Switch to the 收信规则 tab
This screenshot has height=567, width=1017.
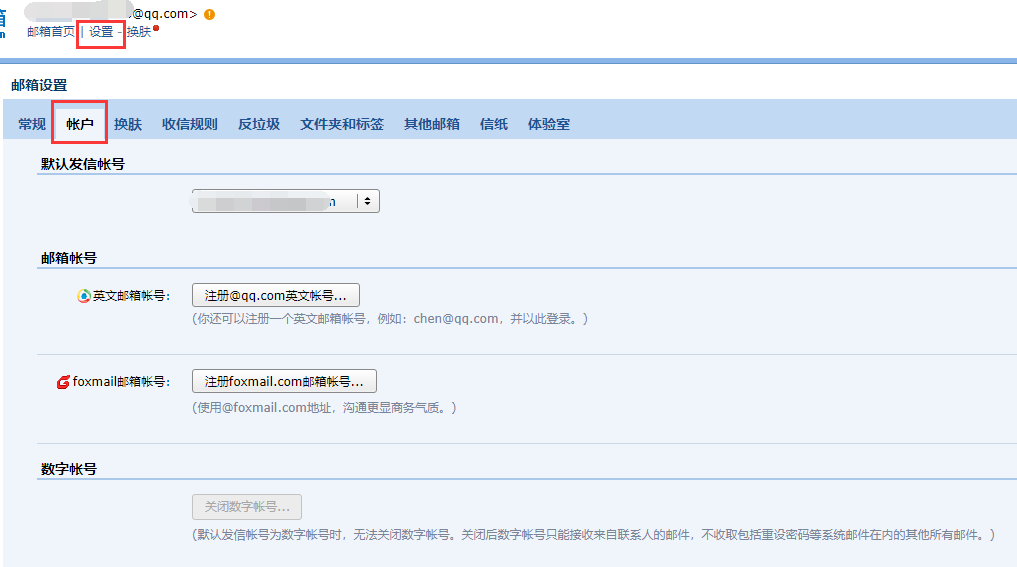[x=190, y=124]
